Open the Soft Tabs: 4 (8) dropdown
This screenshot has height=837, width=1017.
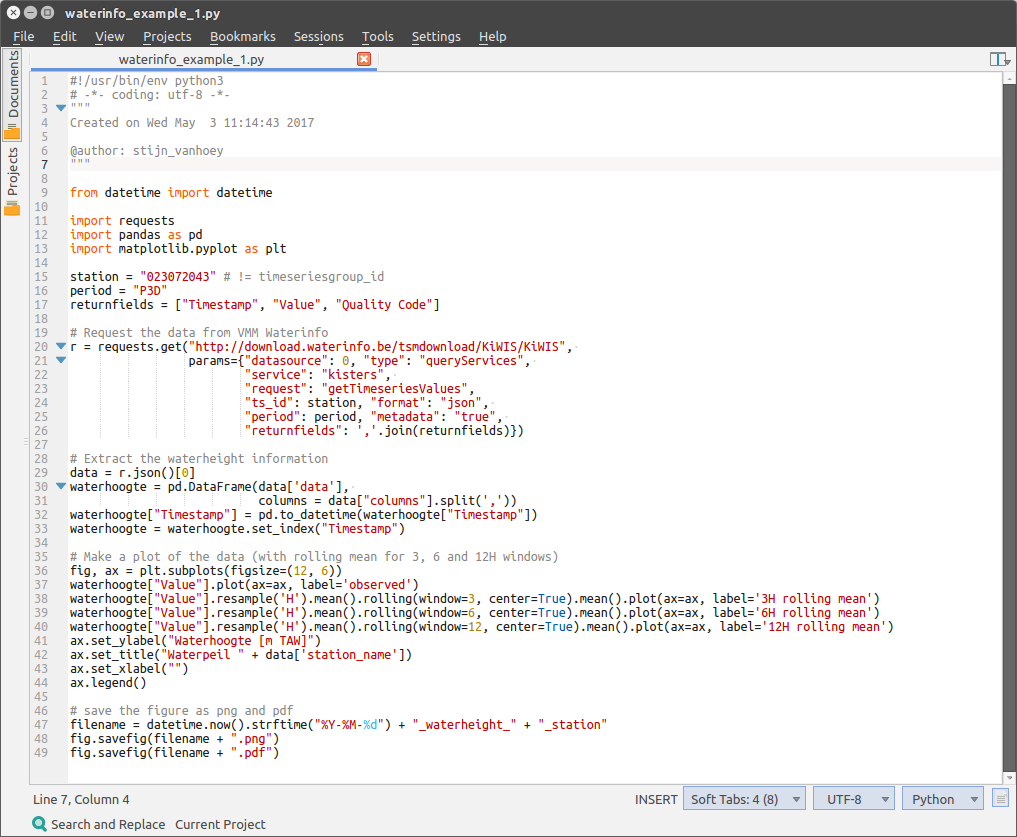coord(744,799)
